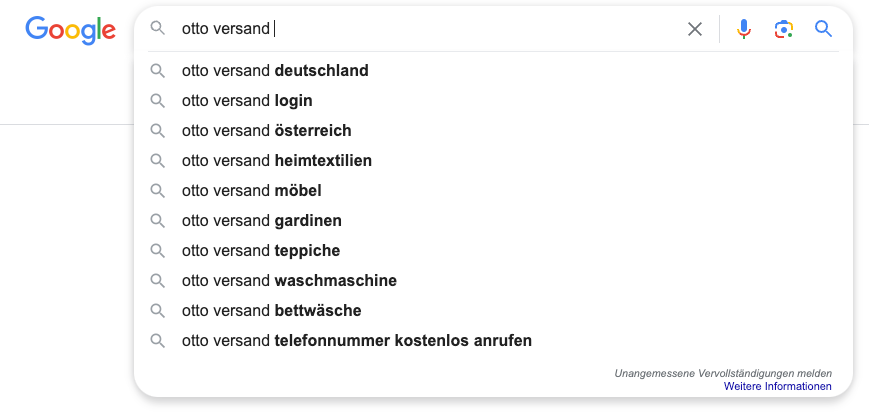Start voice search with the microphone
The image size is (869, 413).
pyautogui.click(x=744, y=29)
